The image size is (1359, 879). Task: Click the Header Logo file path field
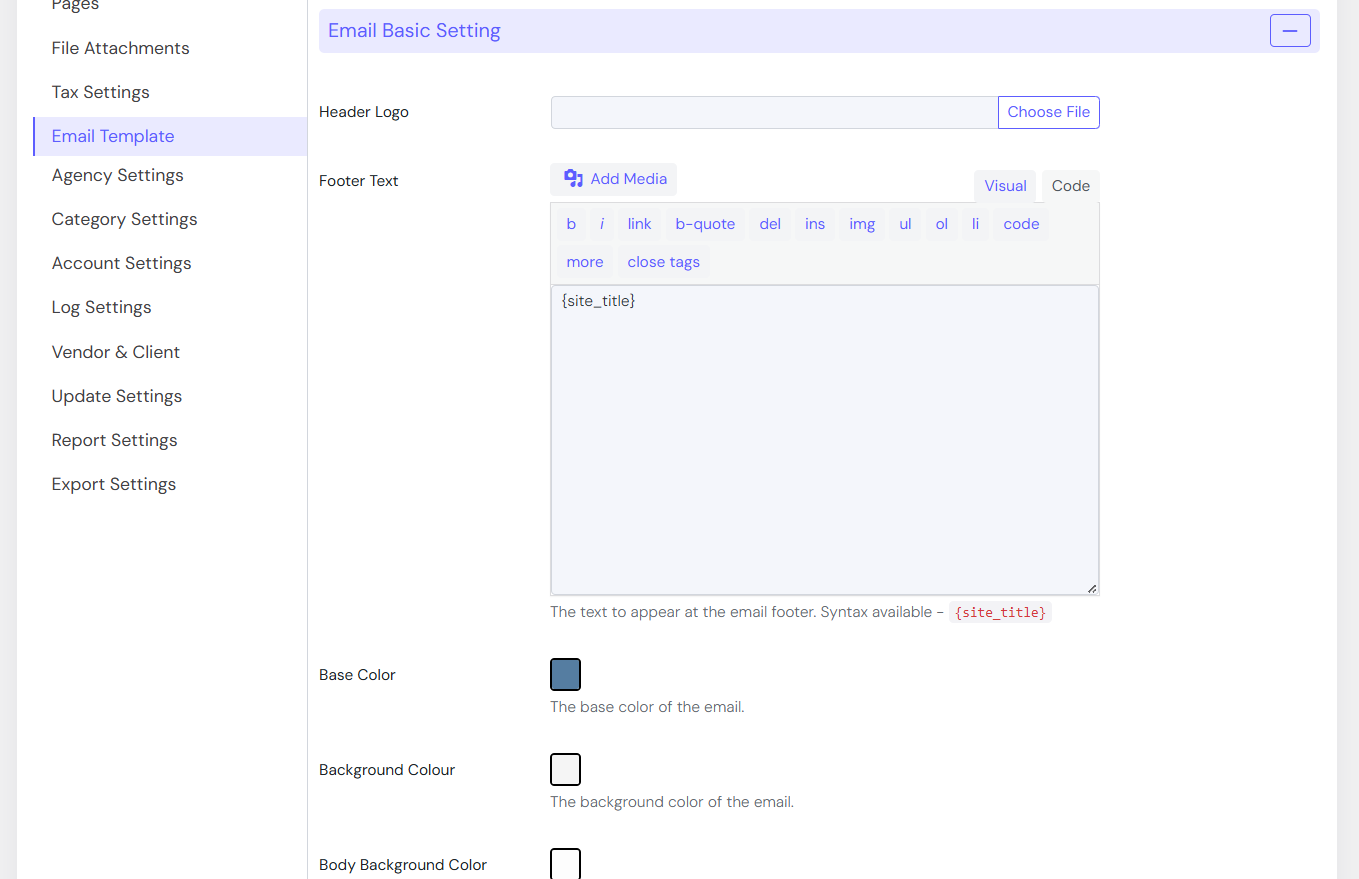[x=774, y=112]
